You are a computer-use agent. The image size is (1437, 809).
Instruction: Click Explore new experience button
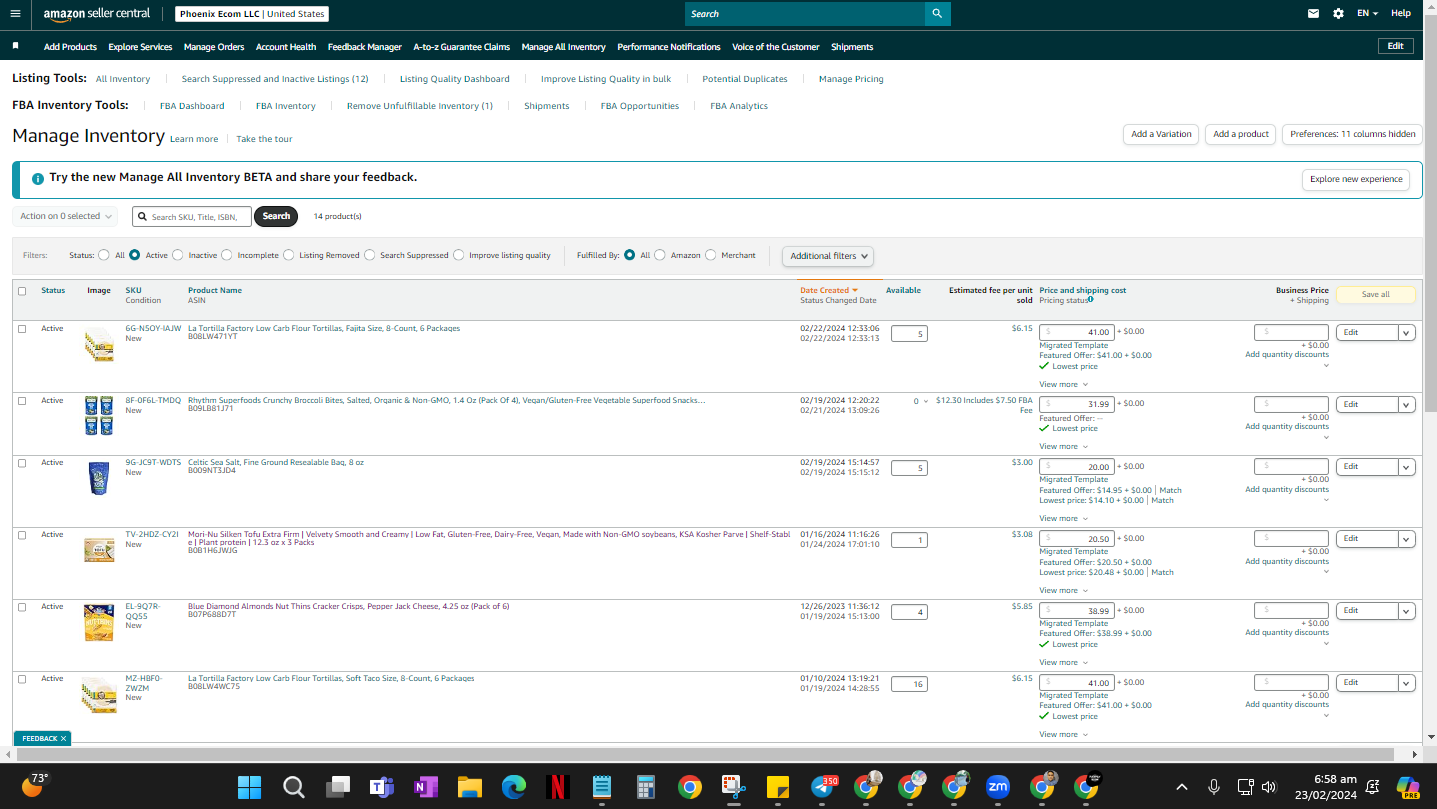1356,179
